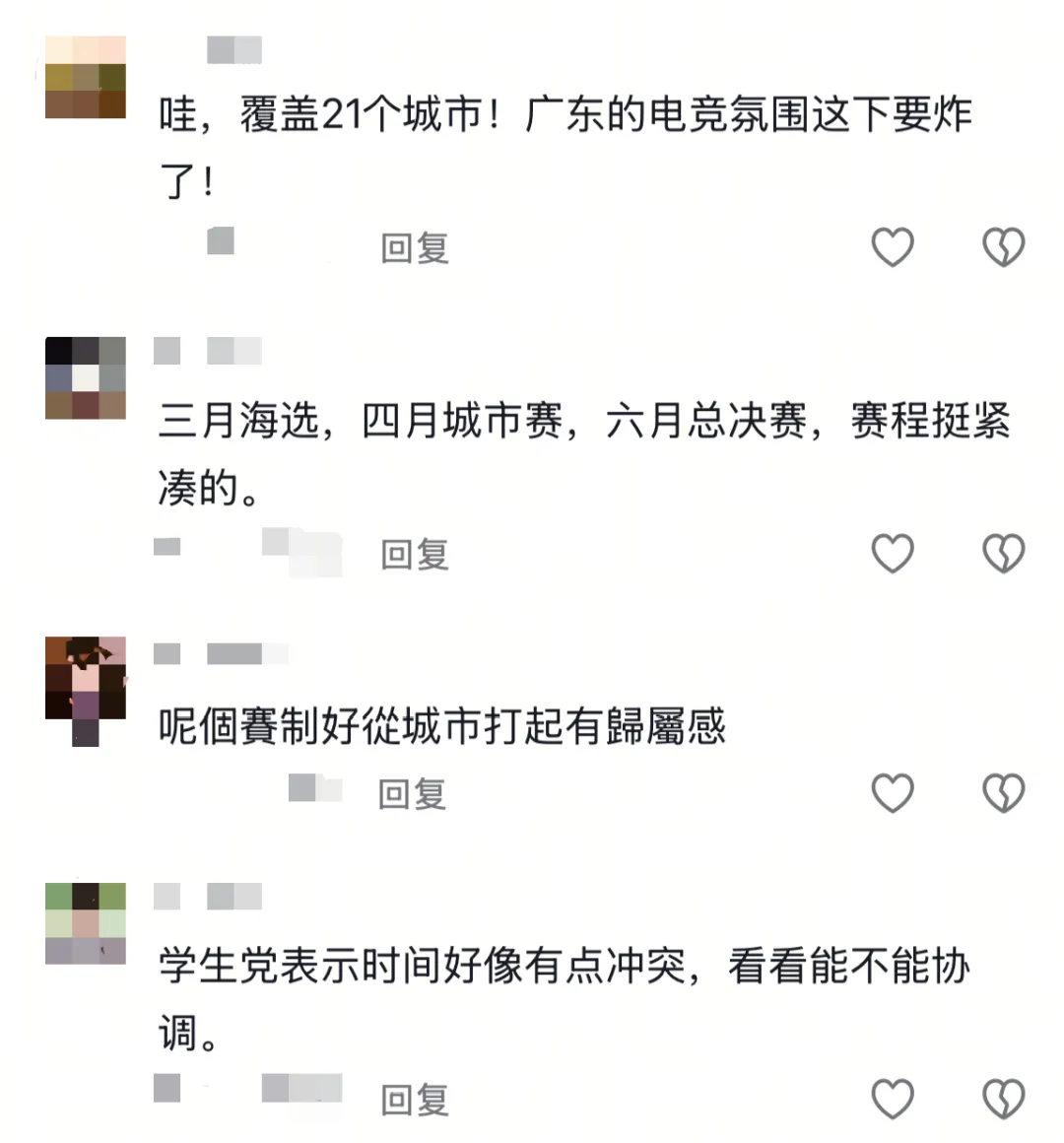Dislike the 三月海选 schedule comment
Screen dimensions: 1064x1143
[1004, 553]
